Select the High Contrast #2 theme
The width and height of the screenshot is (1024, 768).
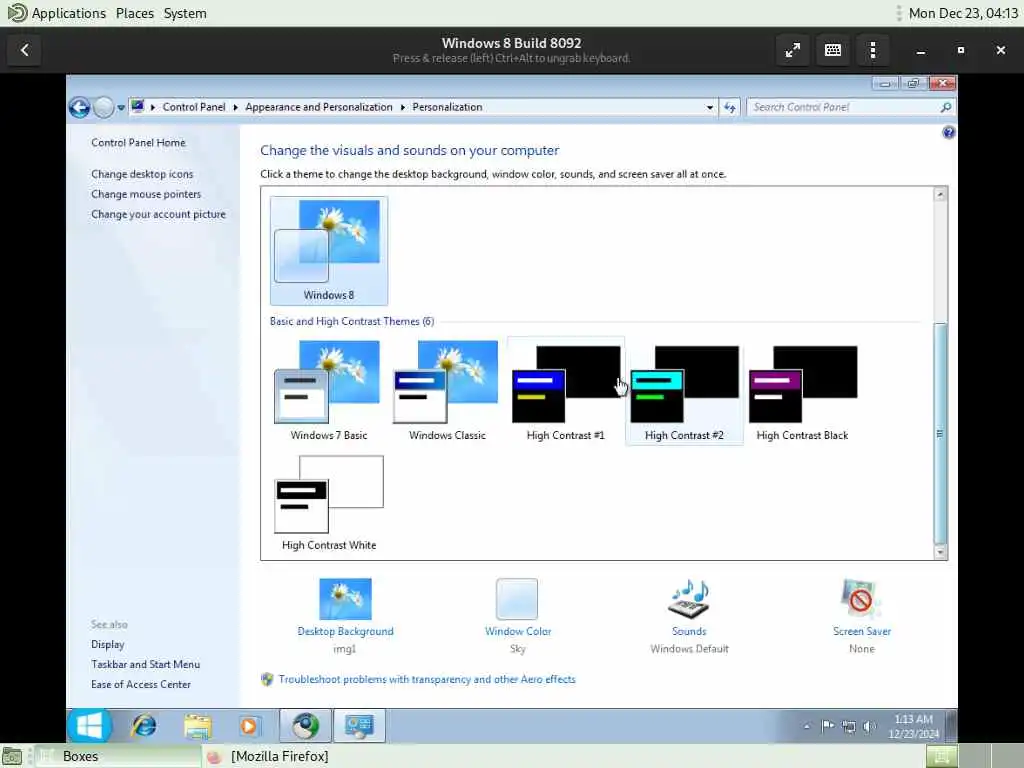click(684, 391)
